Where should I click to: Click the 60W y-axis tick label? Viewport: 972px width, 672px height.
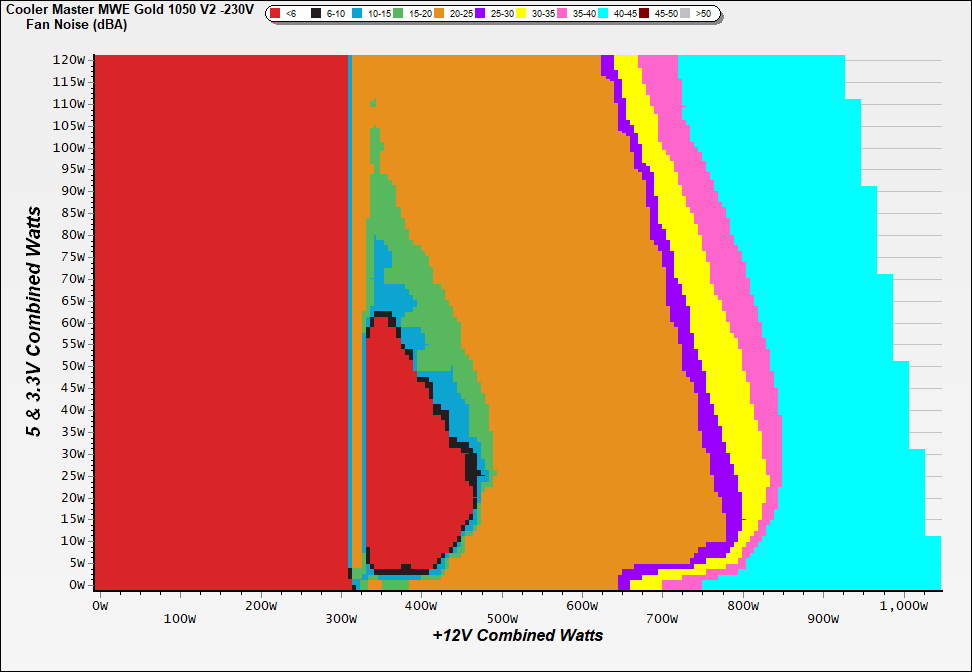(78, 323)
